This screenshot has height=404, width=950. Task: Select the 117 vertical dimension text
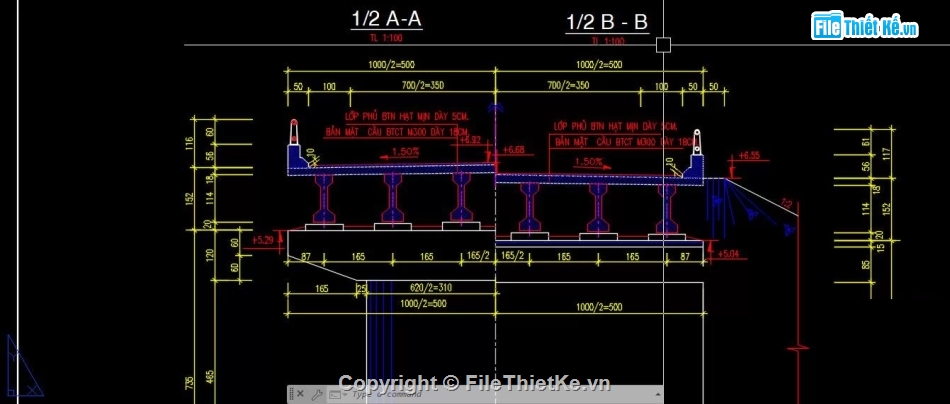pyautogui.click(x=887, y=154)
